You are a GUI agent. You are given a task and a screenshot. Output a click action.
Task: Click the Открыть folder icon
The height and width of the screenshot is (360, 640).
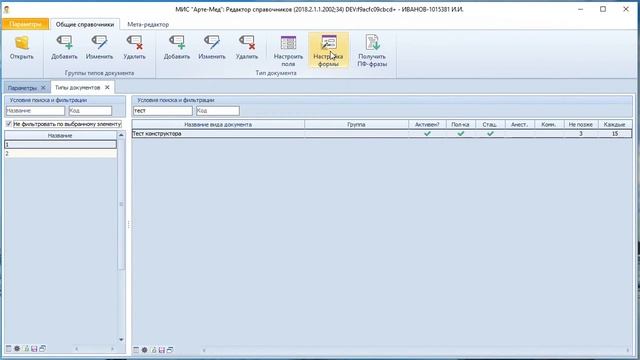point(22,43)
